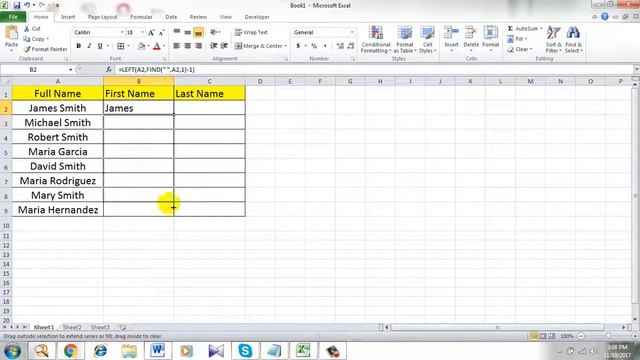Open the Calibri font name dropdown
Screen dimensions: 640x360
tap(122, 32)
